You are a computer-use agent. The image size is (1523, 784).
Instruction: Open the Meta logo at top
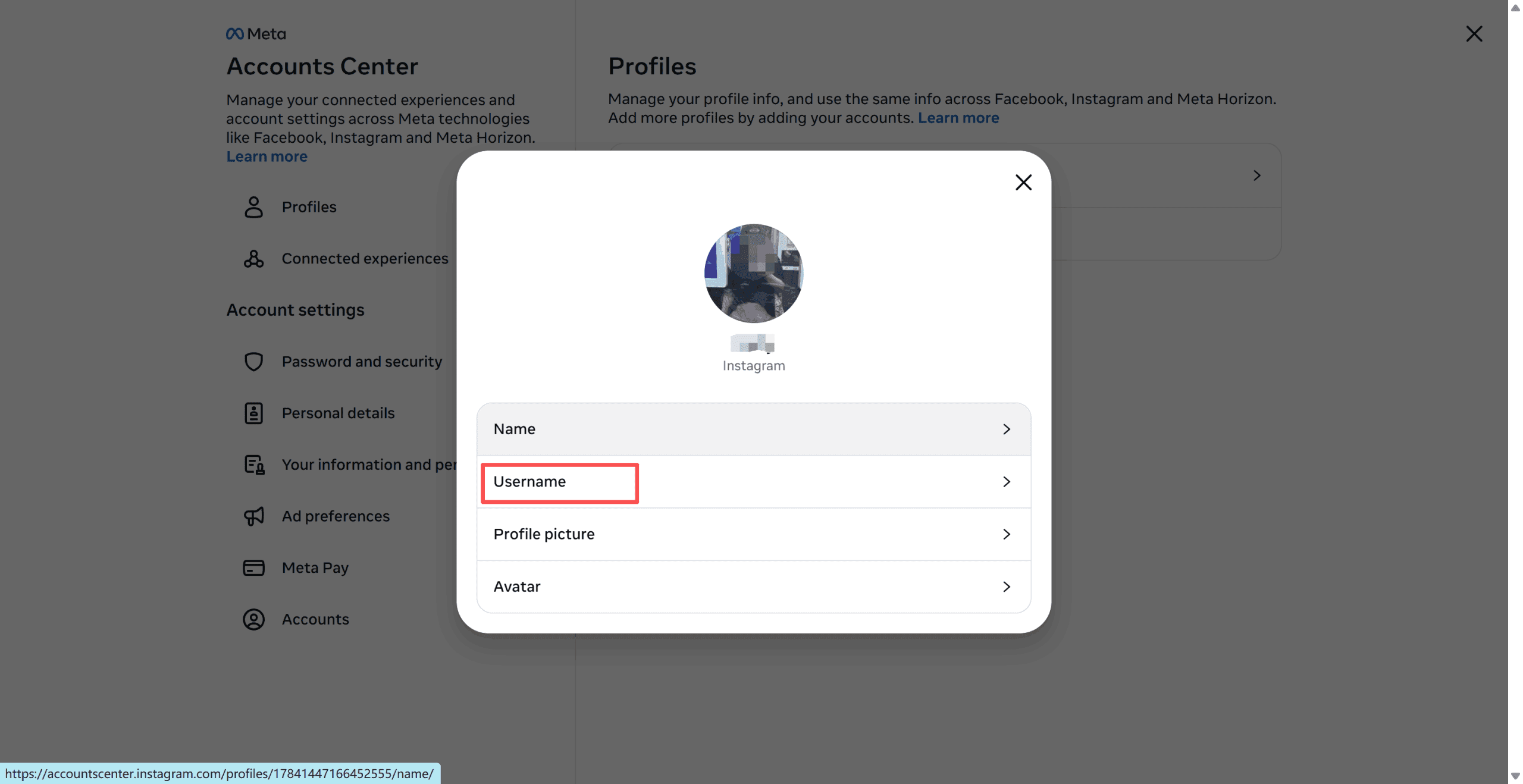click(256, 34)
